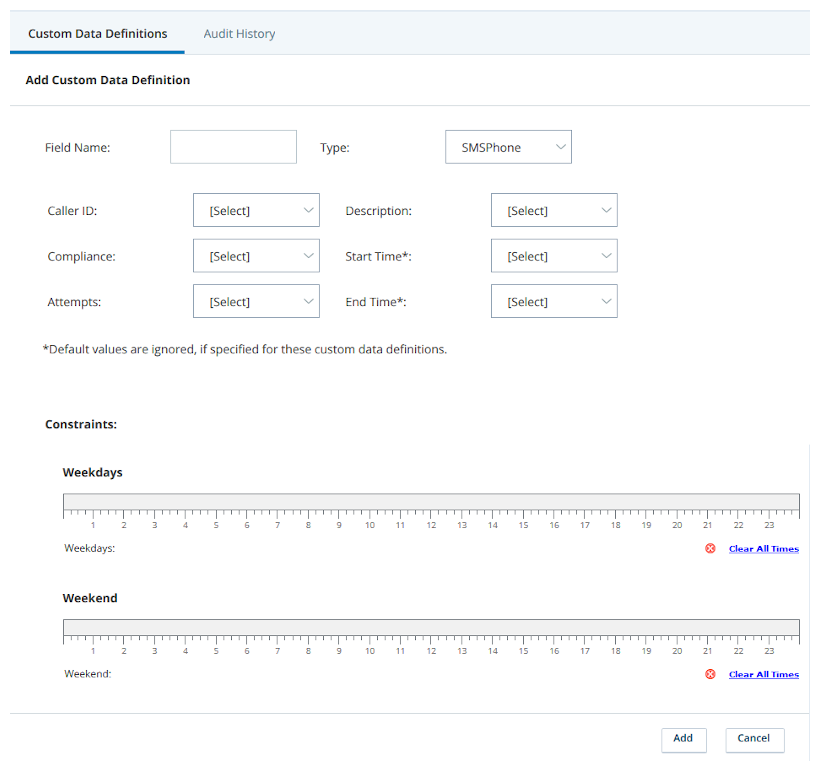Open the Start Time select dropdown
815x768 pixels.
coord(554,256)
